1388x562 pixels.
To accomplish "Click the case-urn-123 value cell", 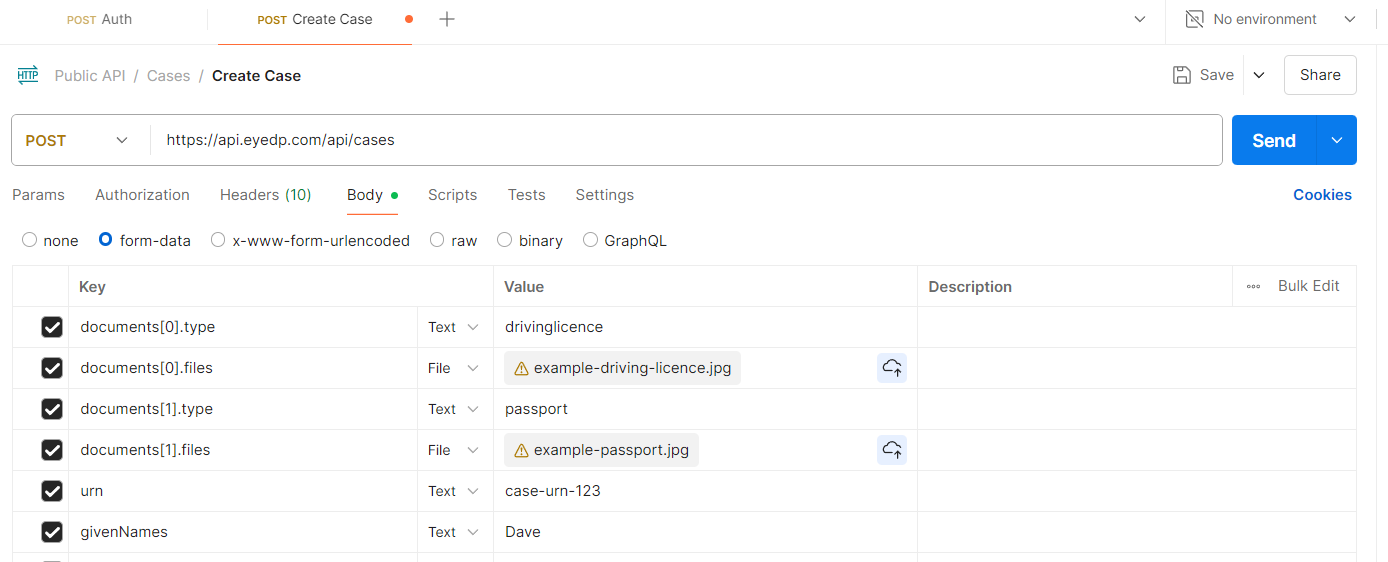I will pyautogui.click(x=705, y=491).
